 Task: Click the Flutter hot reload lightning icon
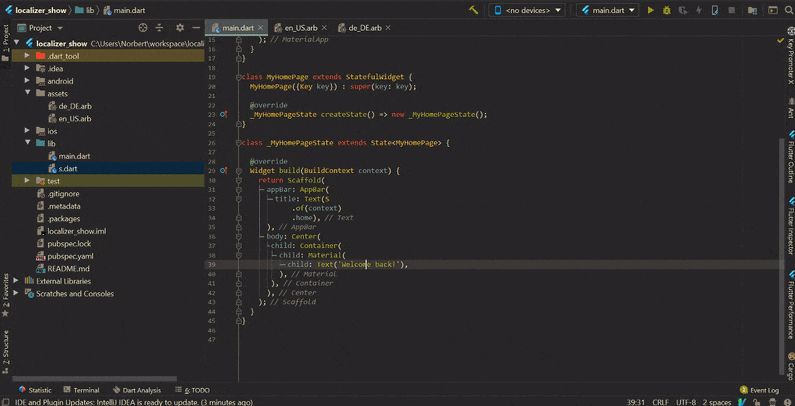tap(699, 10)
